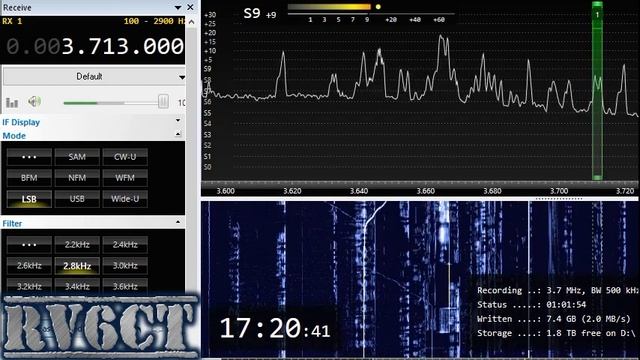This screenshot has width=640, height=360.
Task: Select USB mode
Action: coord(77,199)
